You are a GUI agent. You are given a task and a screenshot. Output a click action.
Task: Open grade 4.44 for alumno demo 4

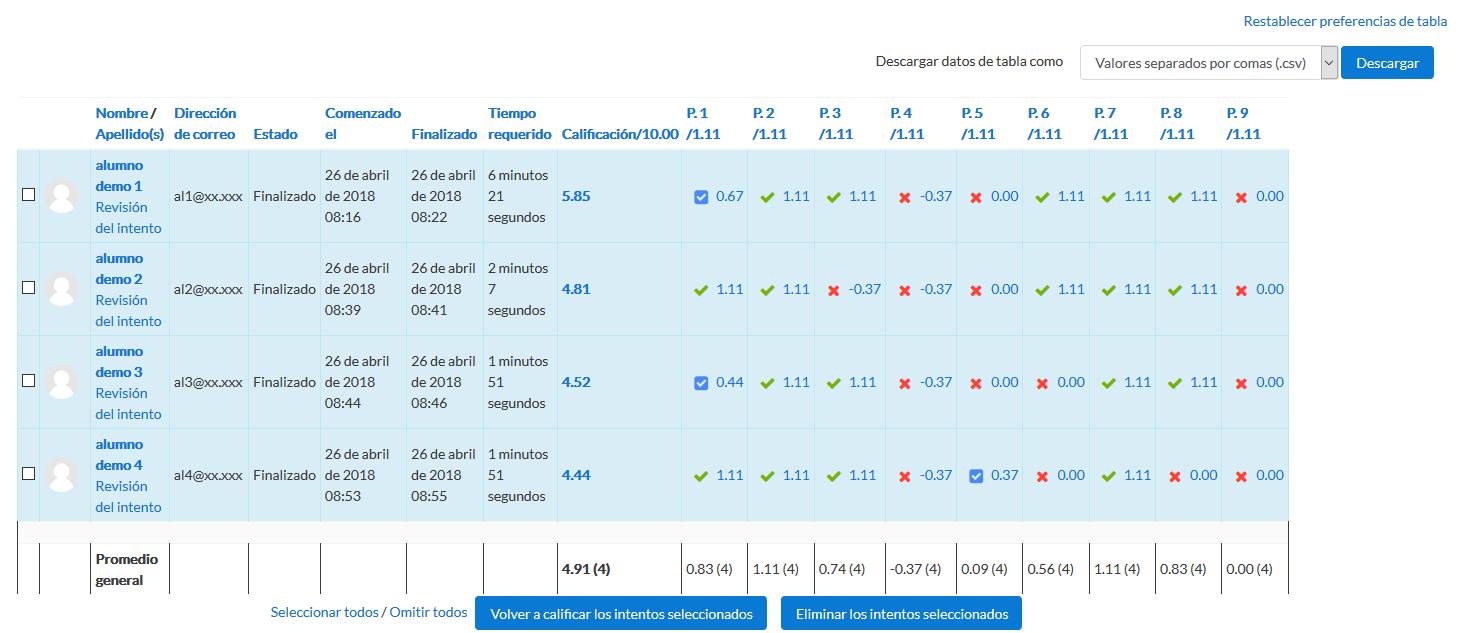[576, 475]
